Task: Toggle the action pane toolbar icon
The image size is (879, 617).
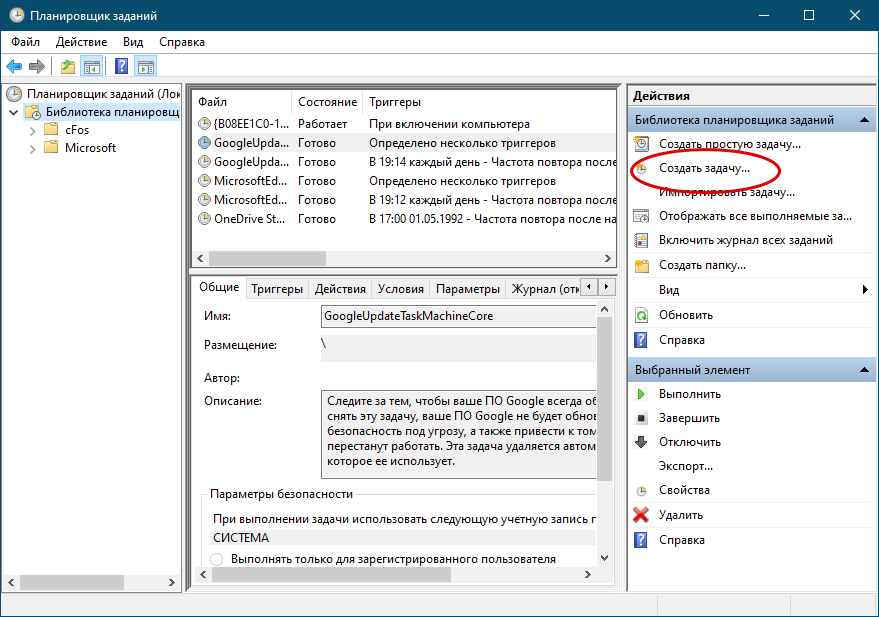Action: click(x=146, y=67)
